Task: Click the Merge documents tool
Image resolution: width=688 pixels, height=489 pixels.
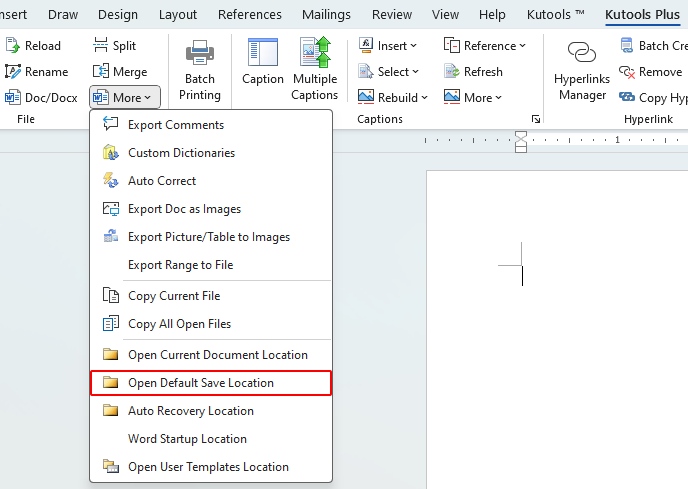Action: [x=119, y=72]
